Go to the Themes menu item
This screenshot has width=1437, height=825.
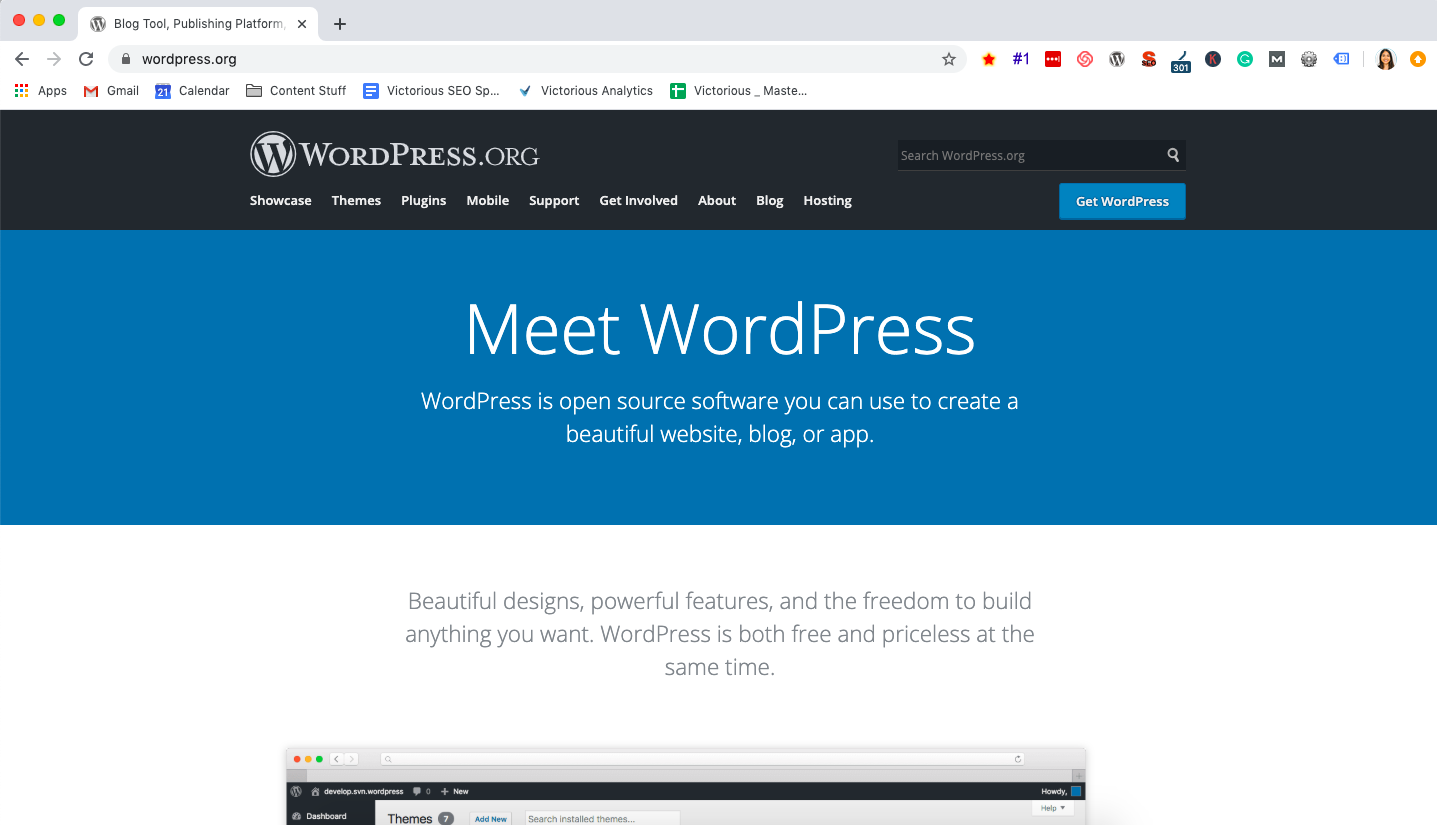(356, 201)
